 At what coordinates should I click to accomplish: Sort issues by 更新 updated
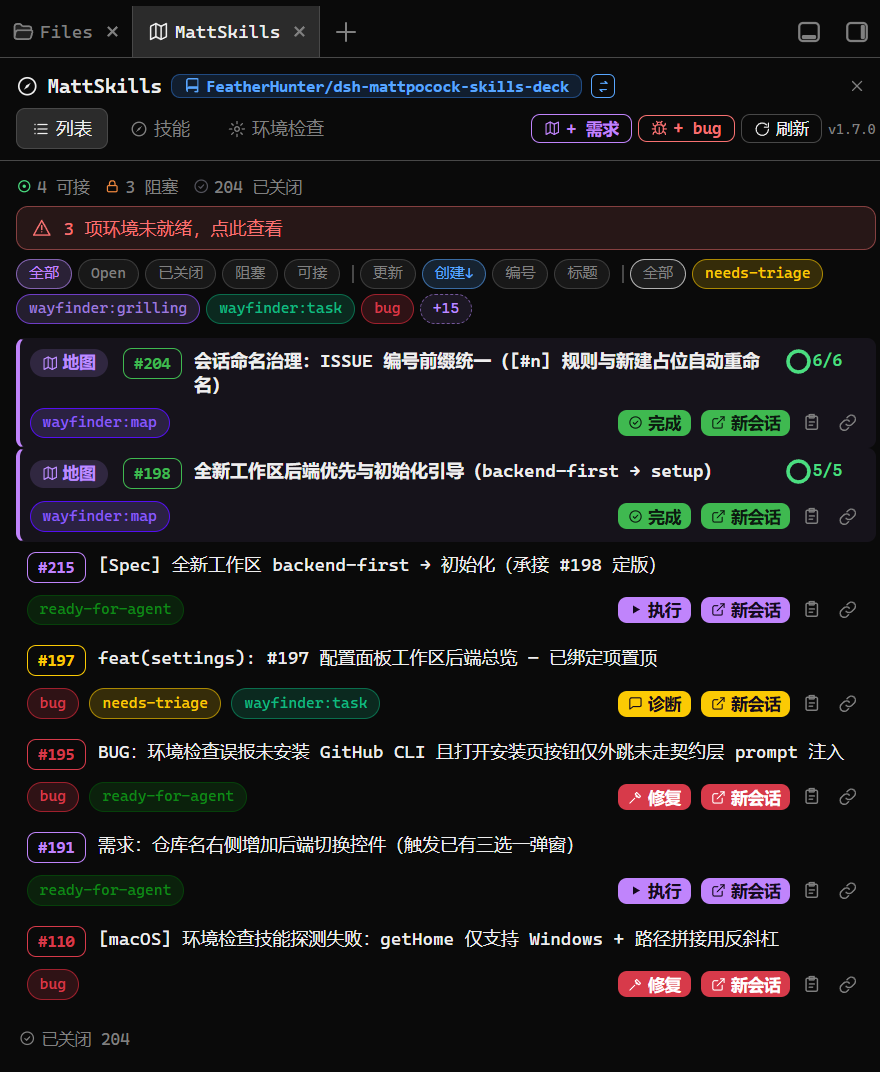pos(388,273)
